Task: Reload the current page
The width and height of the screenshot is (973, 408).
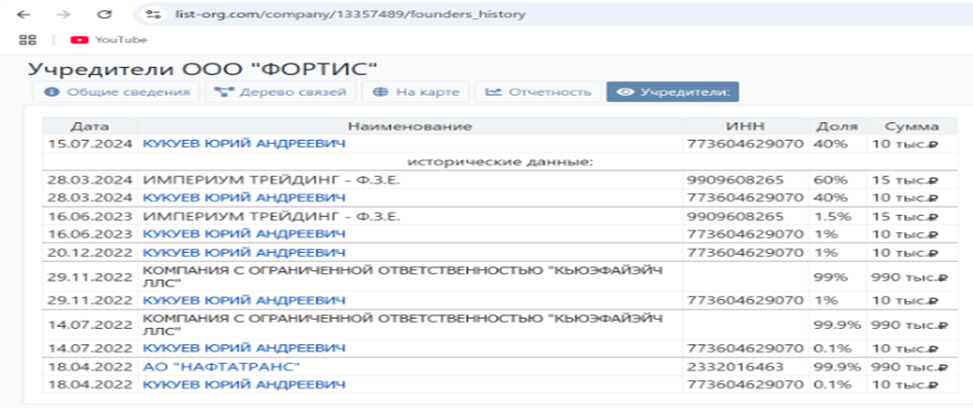Action: [104, 16]
